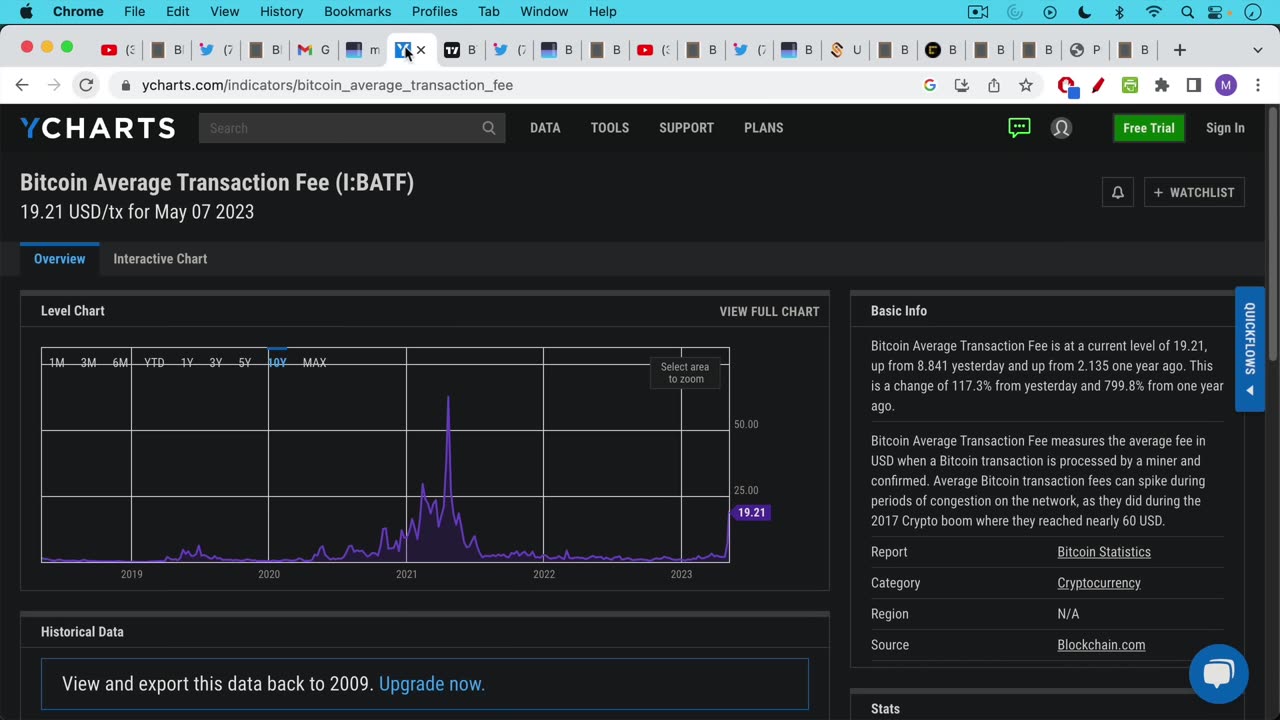Open the live chat bubble widget
The image size is (1280, 720).
pyautogui.click(x=1218, y=673)
